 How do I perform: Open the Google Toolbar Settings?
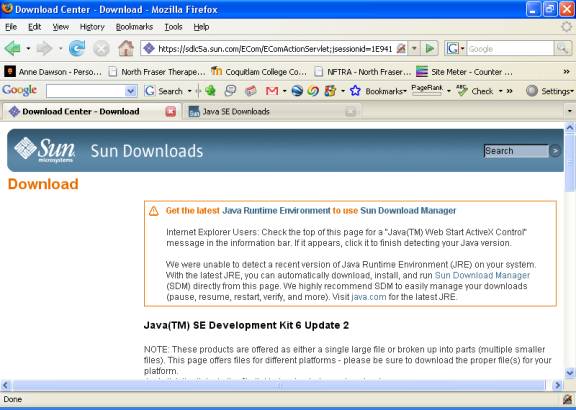pos(550,91)
